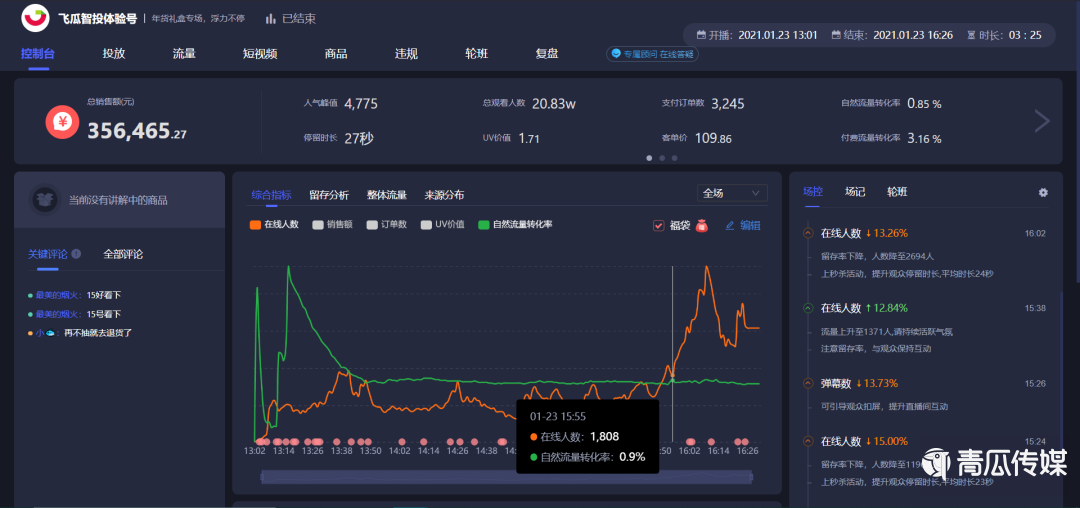1080x508 pixels.
Task: Click the chart time-range slider bar
Action: click(506, 476)
